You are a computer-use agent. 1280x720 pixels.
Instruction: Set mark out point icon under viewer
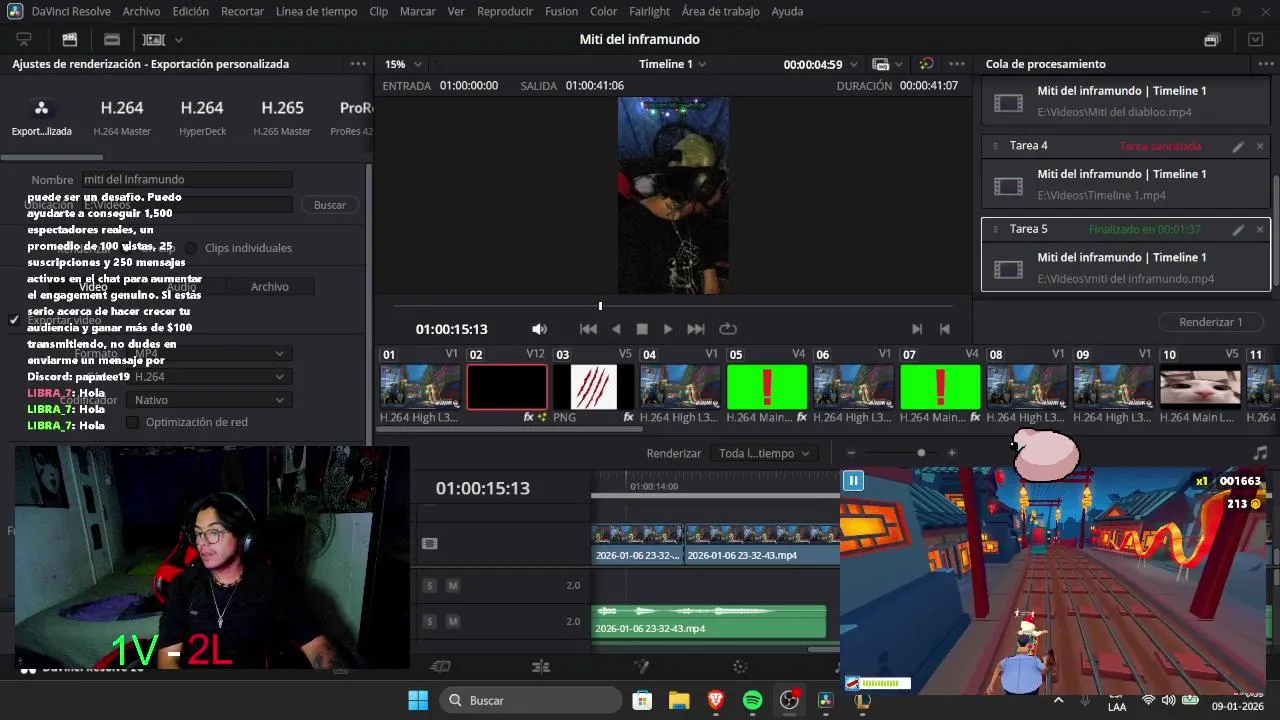(x=944, y=329)
